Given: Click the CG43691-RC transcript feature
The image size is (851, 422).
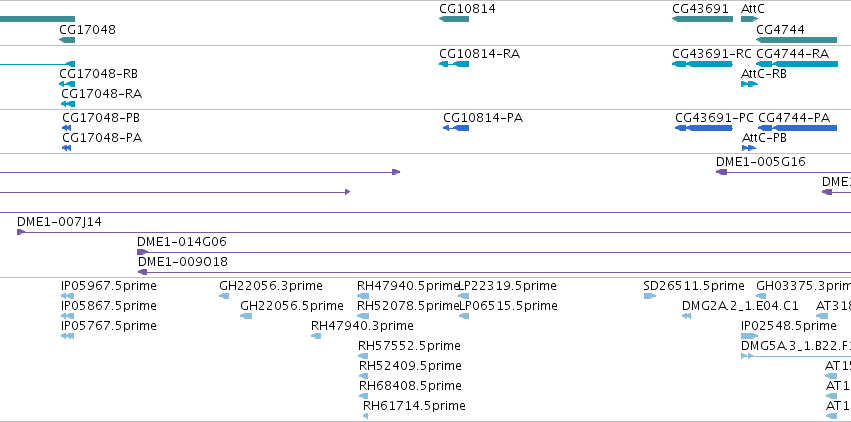Looking at the screenshot, I should [702, 64].
